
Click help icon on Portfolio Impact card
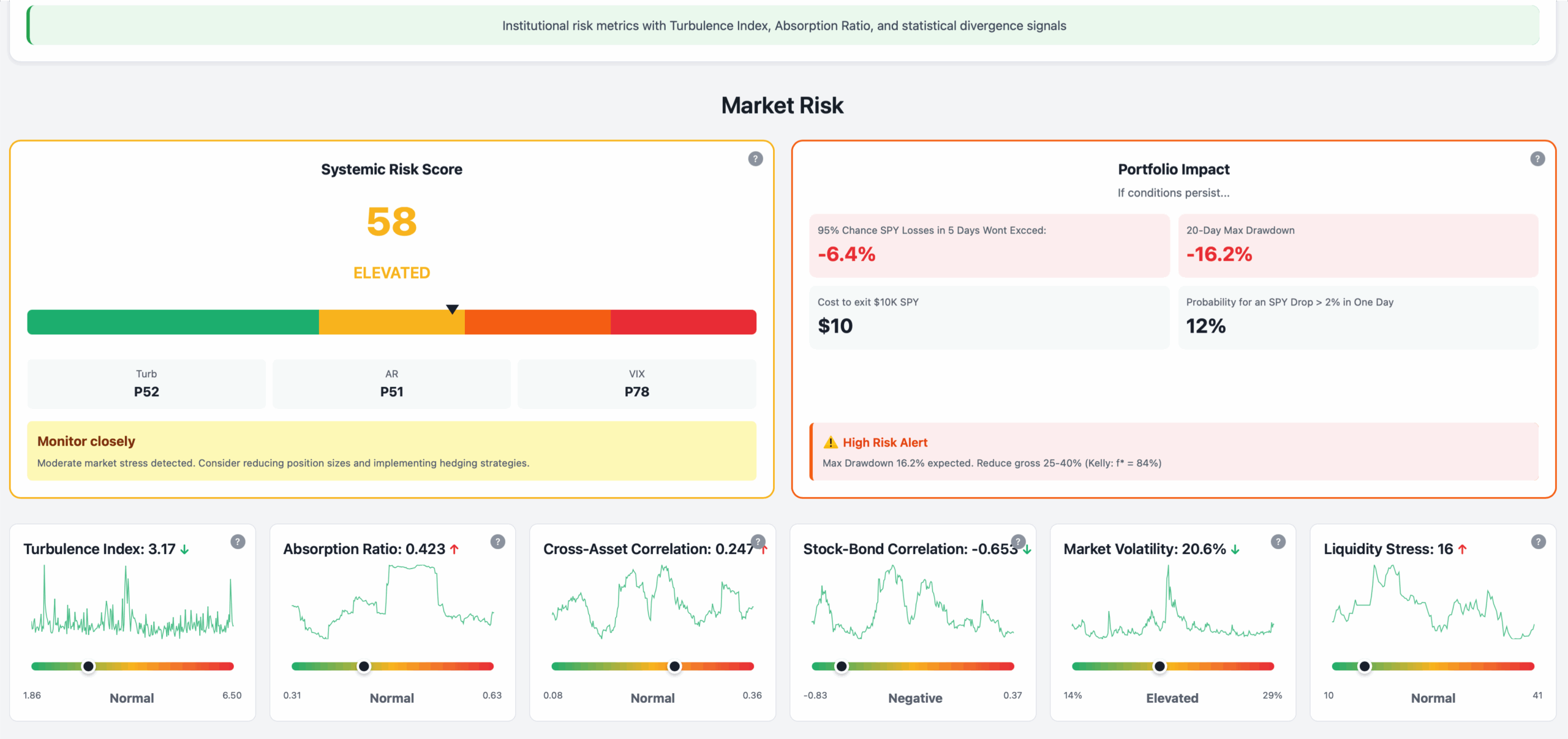1537,159
